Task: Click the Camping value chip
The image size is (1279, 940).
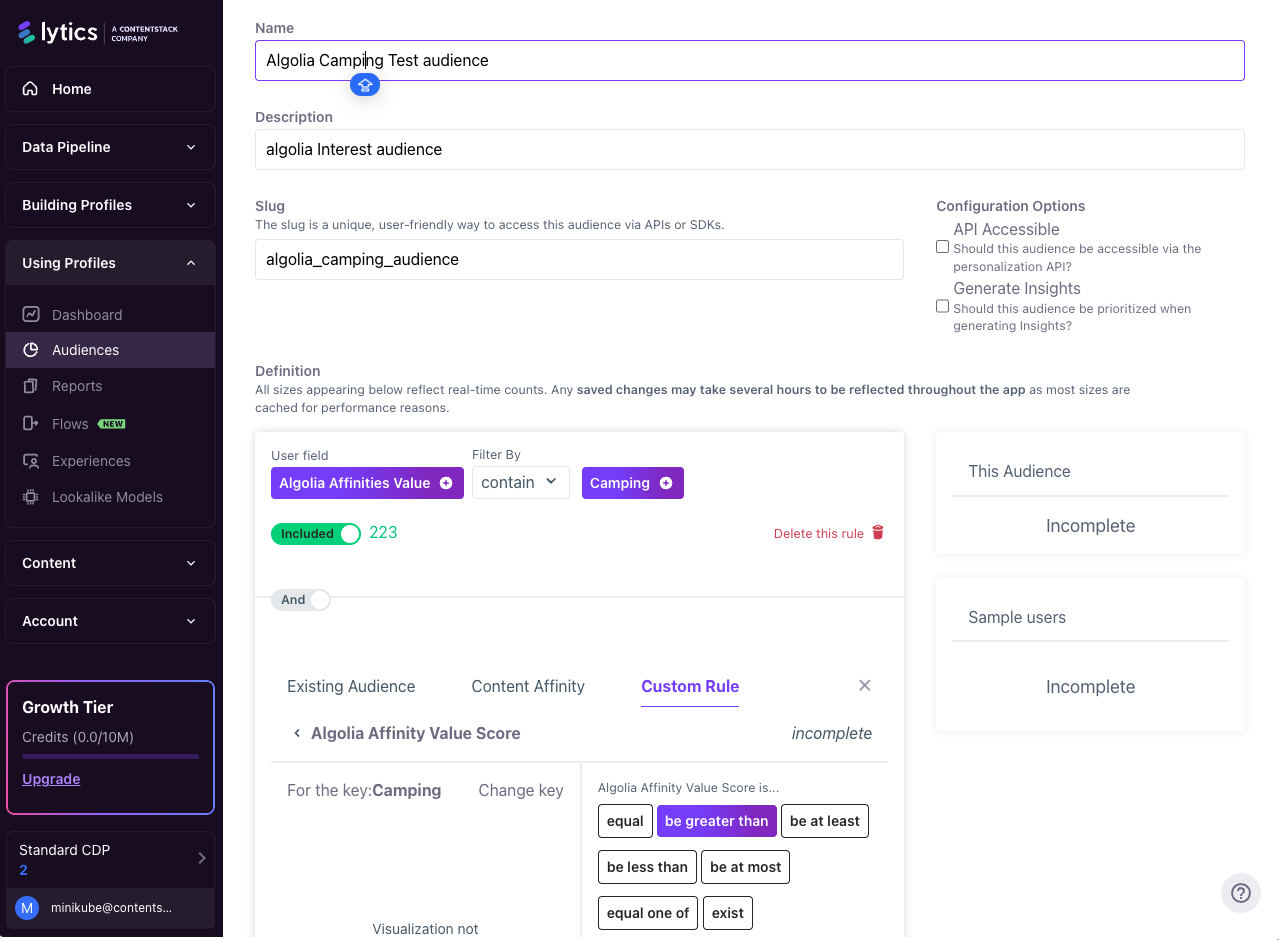Action: (x=633, y=483)
